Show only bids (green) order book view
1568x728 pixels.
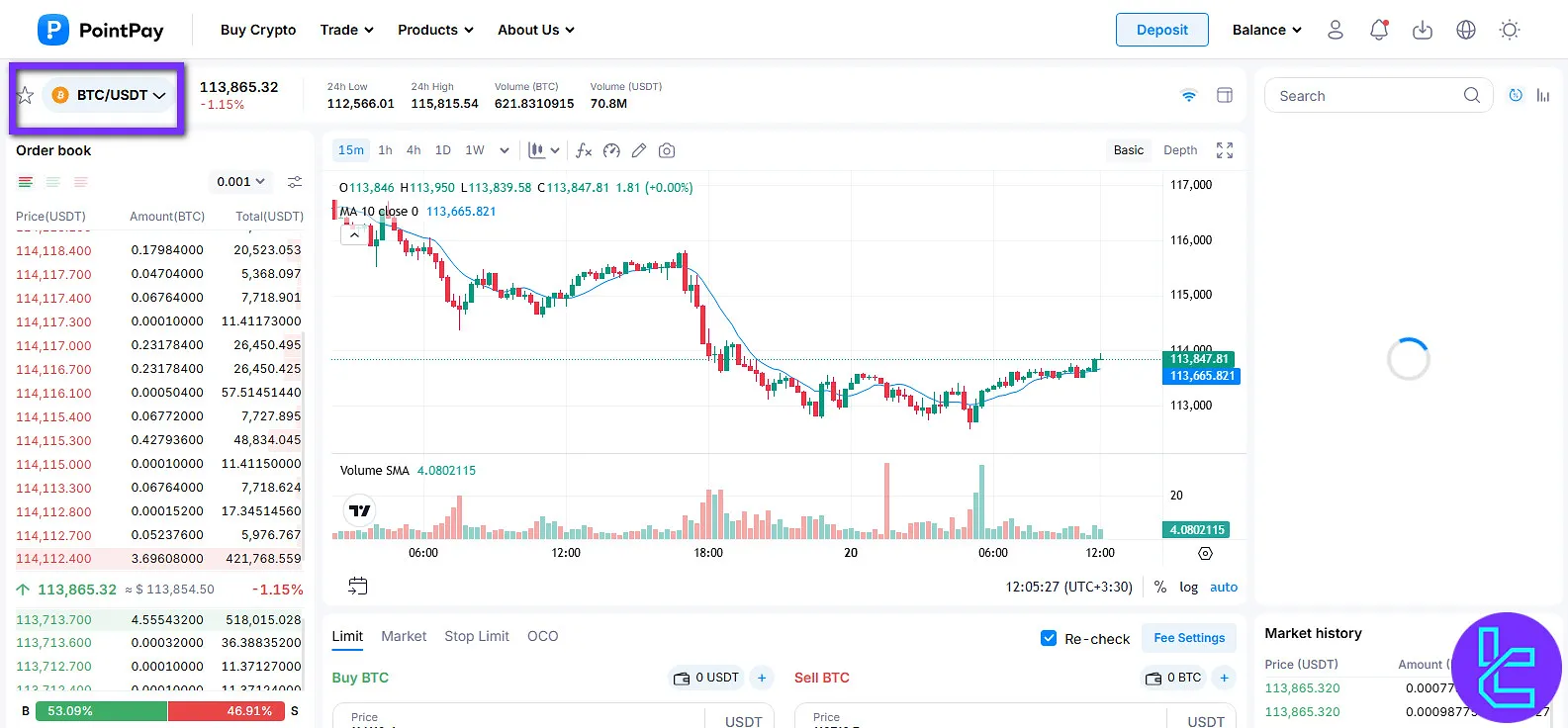click(x=53, y=182)
